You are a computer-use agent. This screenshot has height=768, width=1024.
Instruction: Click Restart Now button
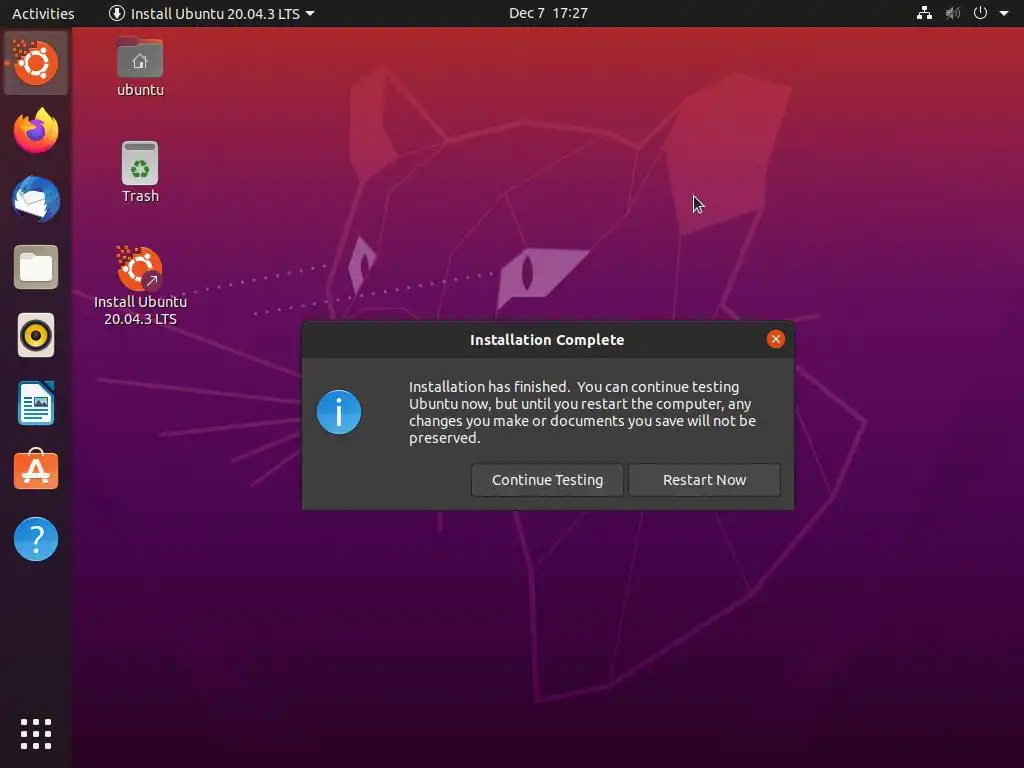(x=704, y=480)
